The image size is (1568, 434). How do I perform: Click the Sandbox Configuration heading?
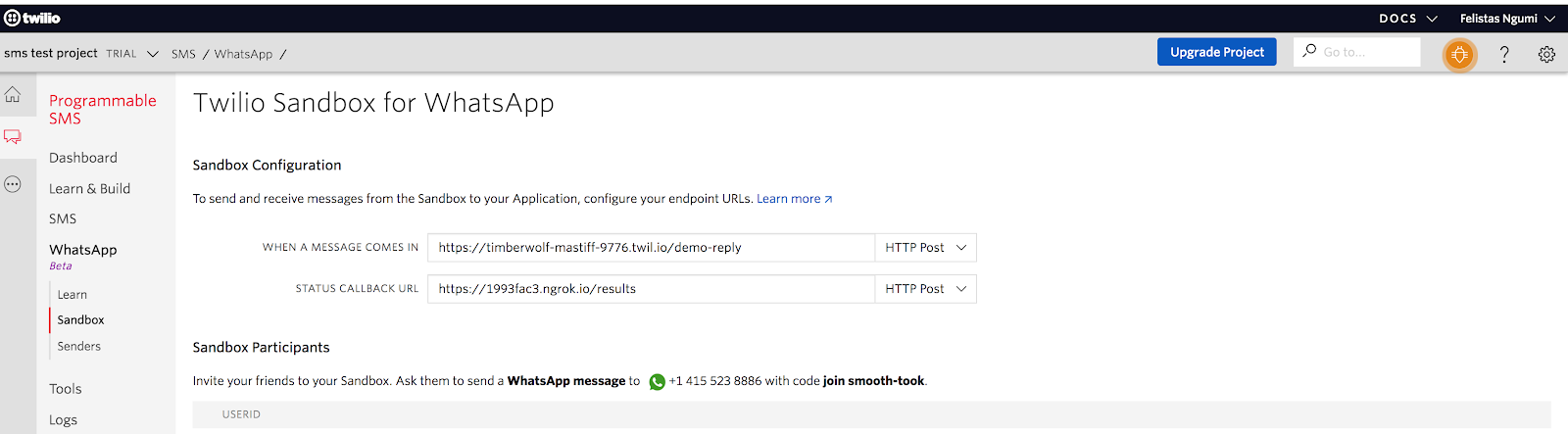pos(267,166)
